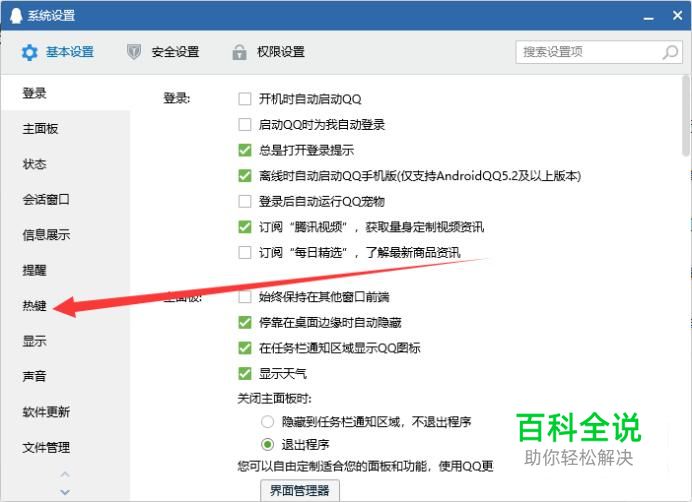Screen dimensions: 692x502
Task: Uncheck 在任务栏通知区域显示QQ图标
Action: coord(245,348)
